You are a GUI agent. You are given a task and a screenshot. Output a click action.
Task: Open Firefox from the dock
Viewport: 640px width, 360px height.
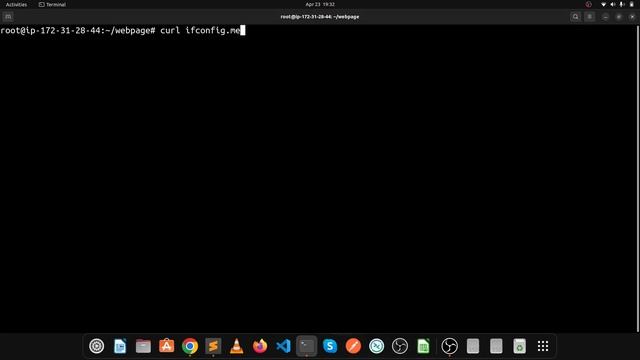point(260,346)
